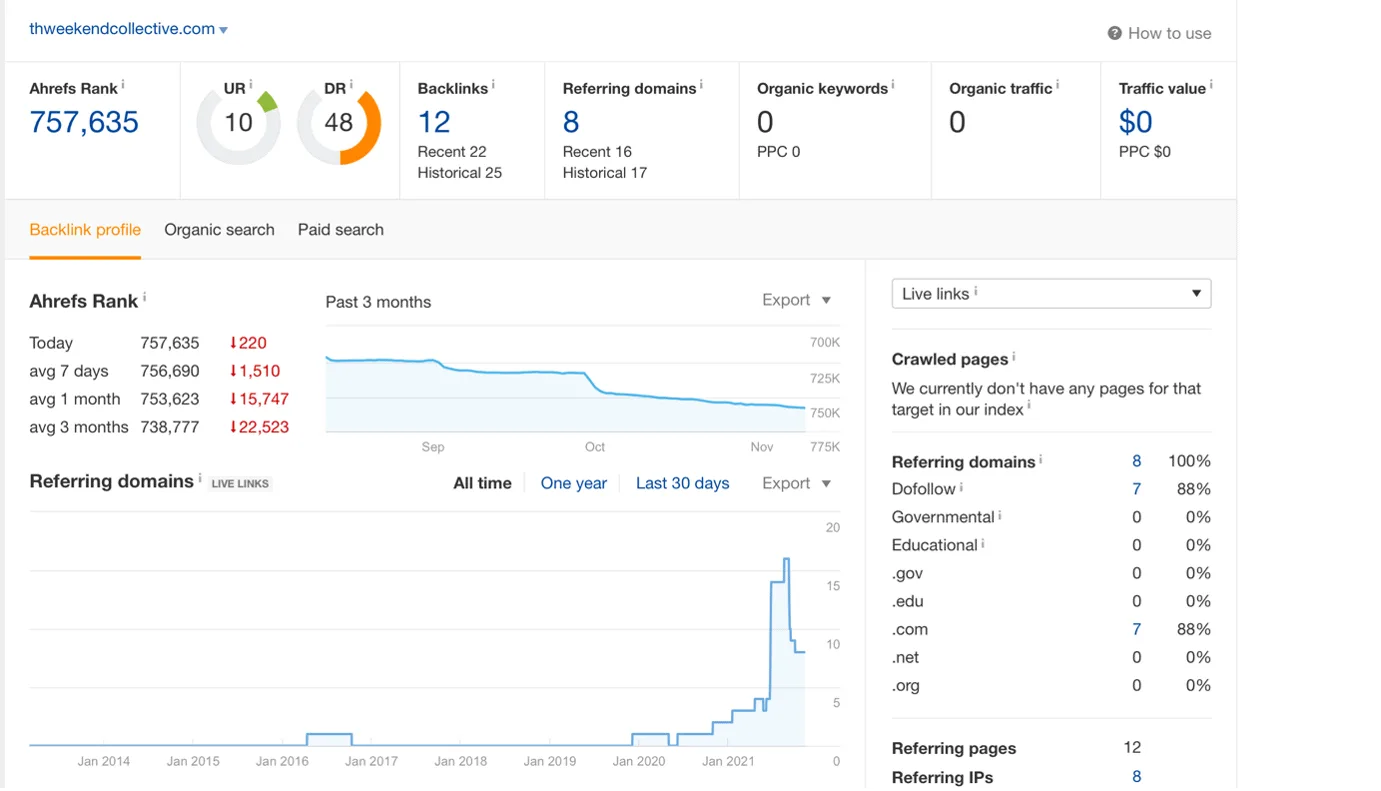Click the info icon beside Backlinks
Screen dimensions: 1381x791
(x=494, y=84)
